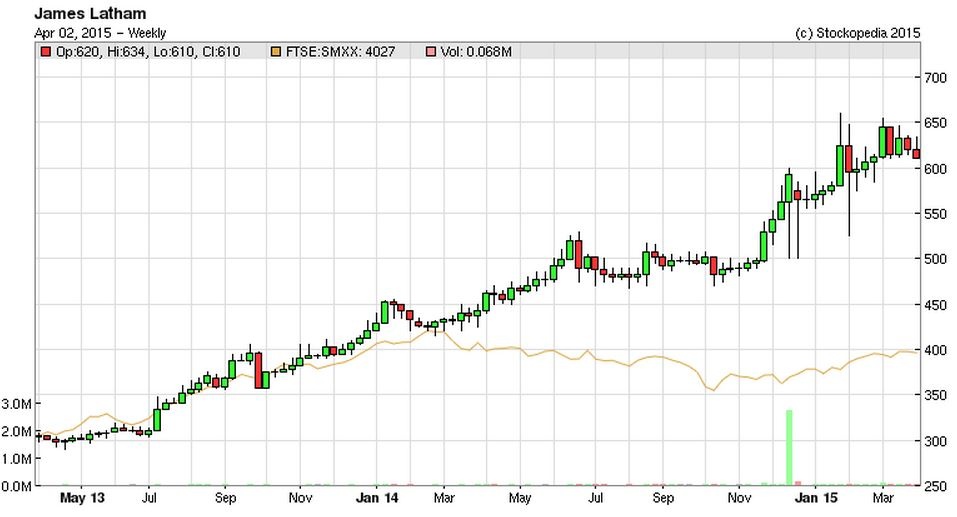Click the 'May 13' date axis label
The image size is (957, 517).
(82, 499)
